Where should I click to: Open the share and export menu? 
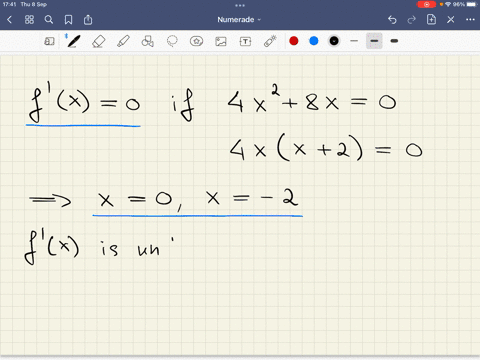(88, 20)
